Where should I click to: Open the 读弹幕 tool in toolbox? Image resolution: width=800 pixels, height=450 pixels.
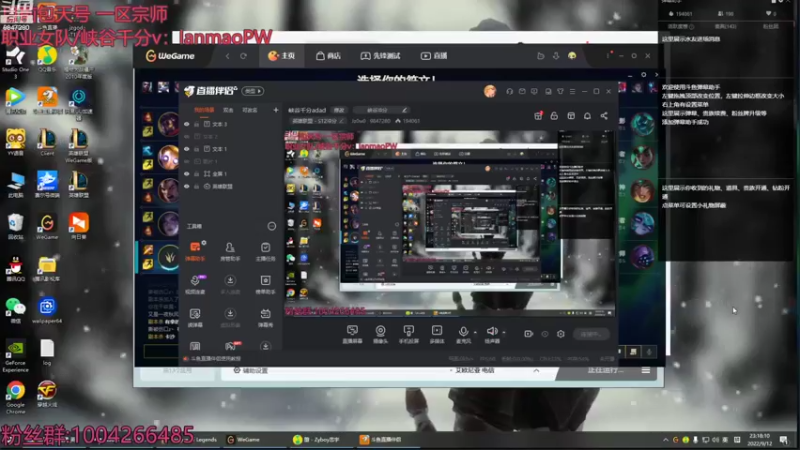(195, 317)
